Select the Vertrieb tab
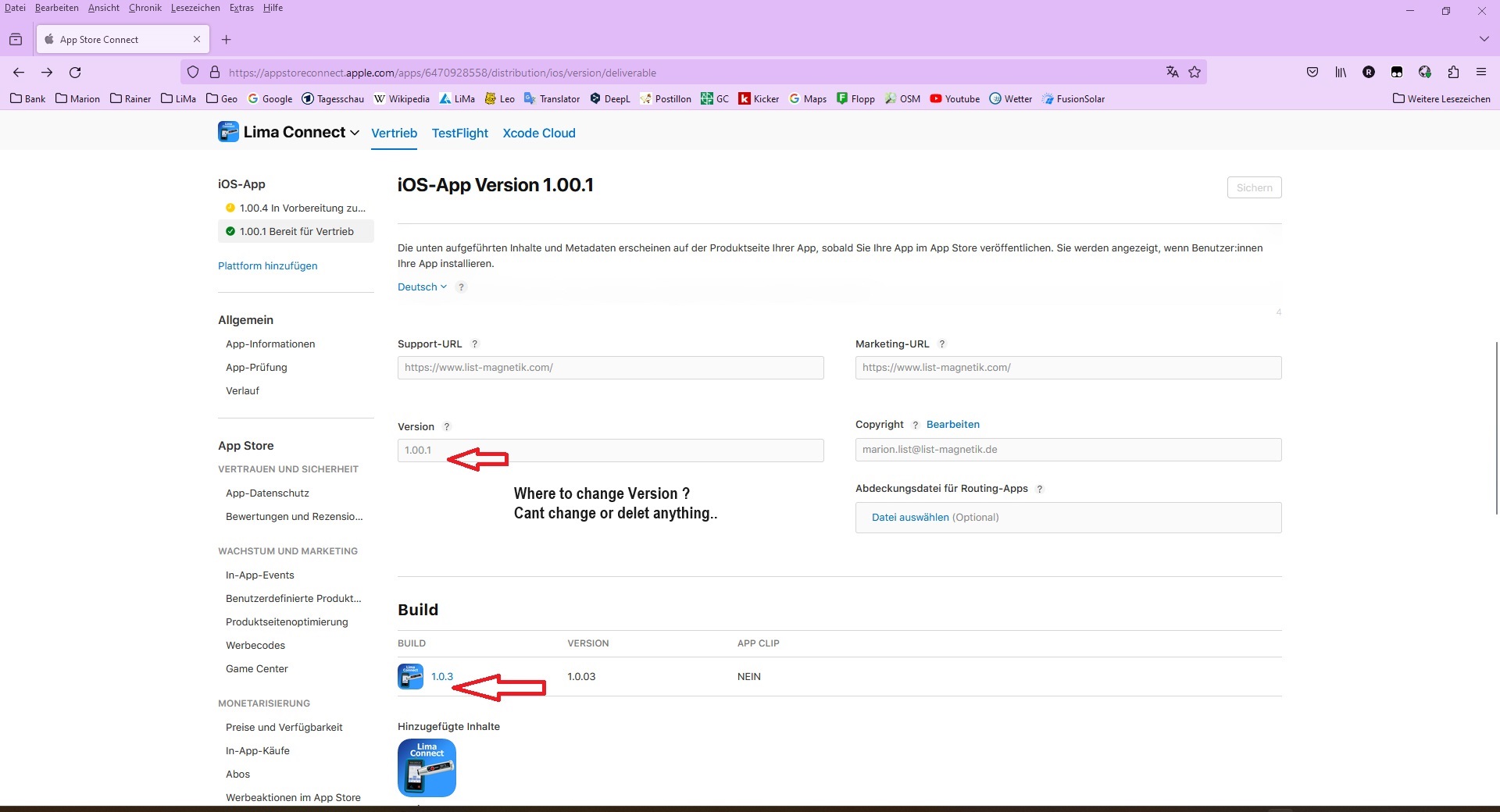Viewport: 1500px width, 812px height. (395, 134)
